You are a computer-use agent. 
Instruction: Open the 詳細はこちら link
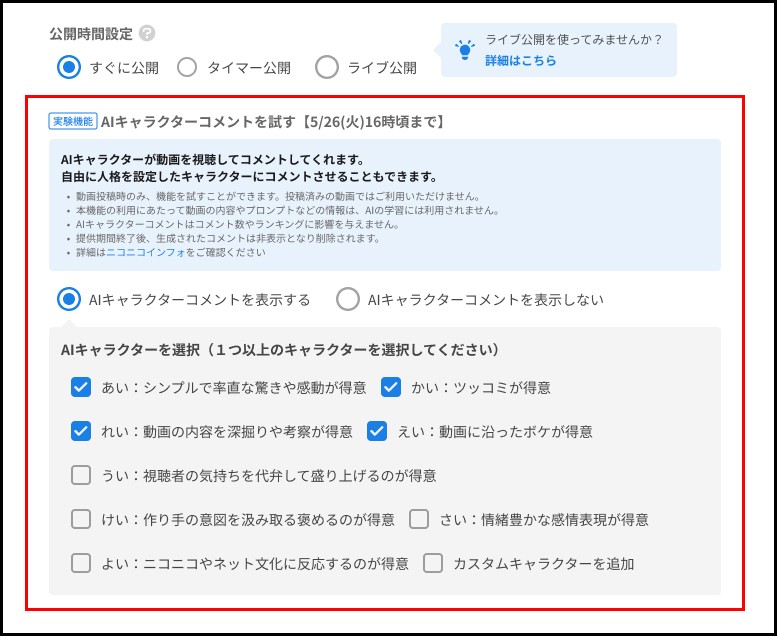520,61
